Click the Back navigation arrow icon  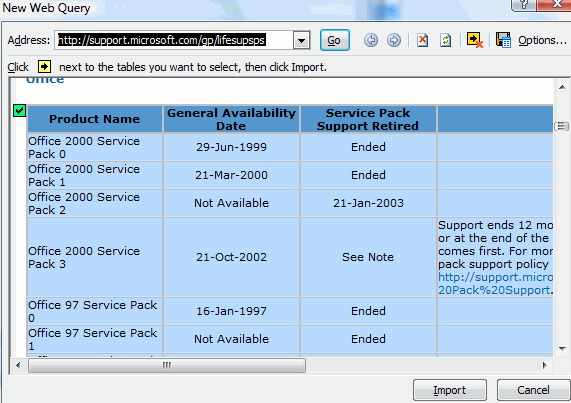371,40
